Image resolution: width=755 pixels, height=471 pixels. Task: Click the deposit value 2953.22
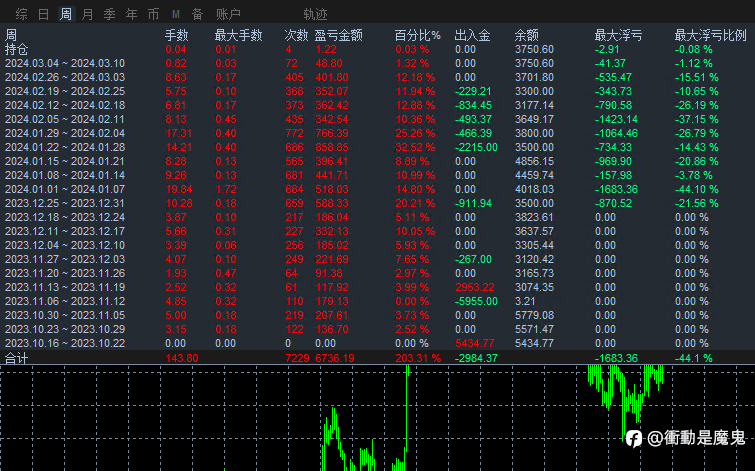click(475, 287)
